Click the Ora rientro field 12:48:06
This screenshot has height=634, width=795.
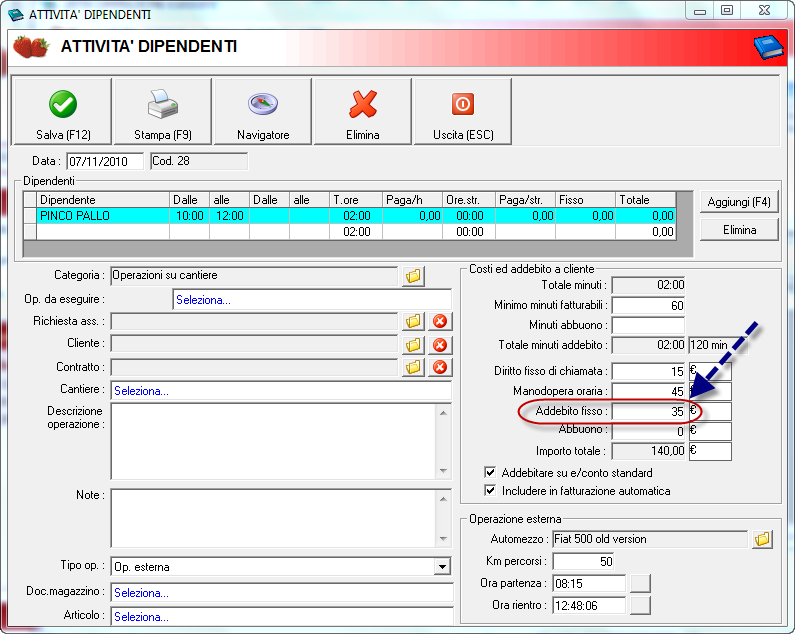click(x=589, y=605)
